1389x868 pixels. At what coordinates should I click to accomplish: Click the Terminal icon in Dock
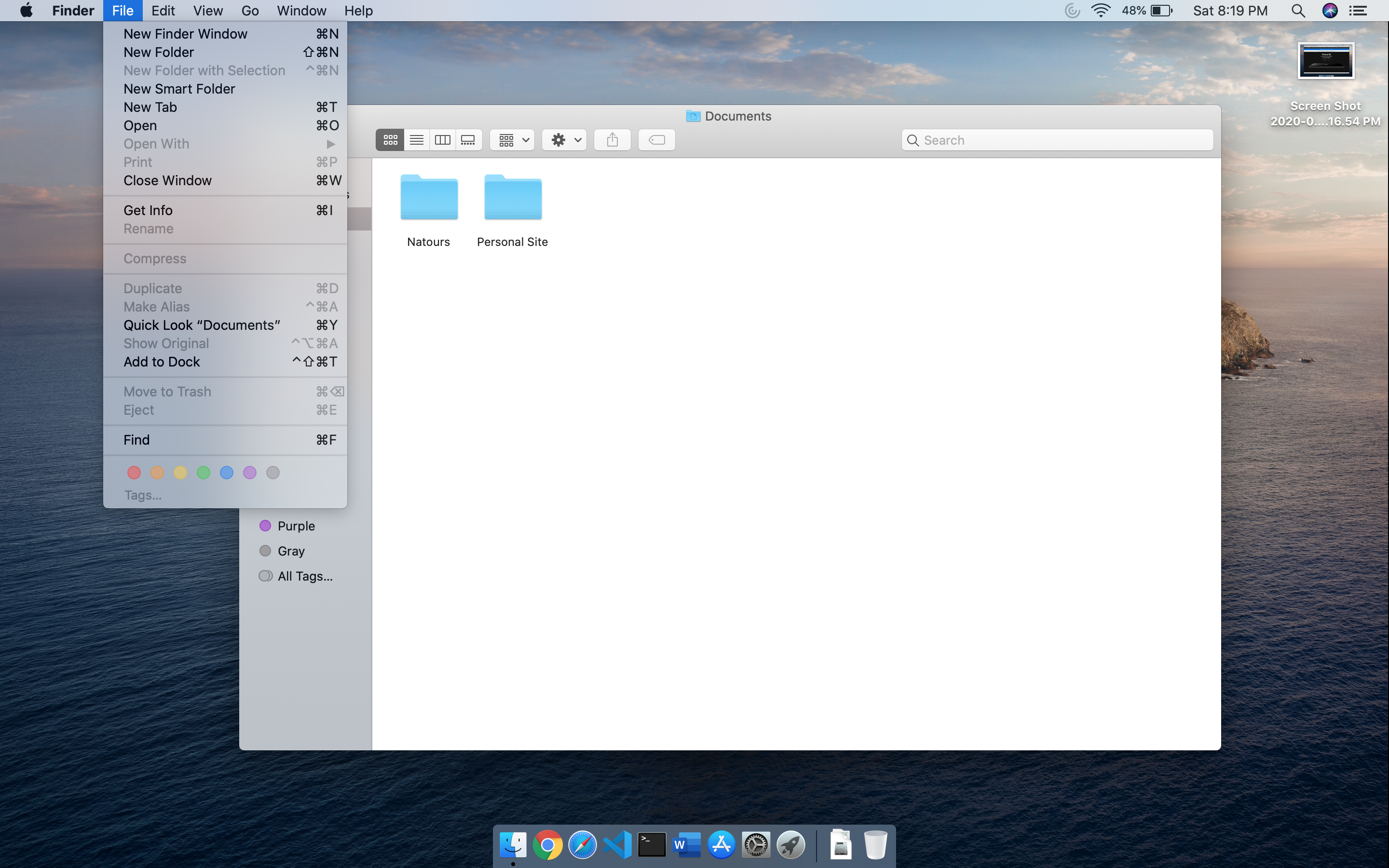[652, 845]
